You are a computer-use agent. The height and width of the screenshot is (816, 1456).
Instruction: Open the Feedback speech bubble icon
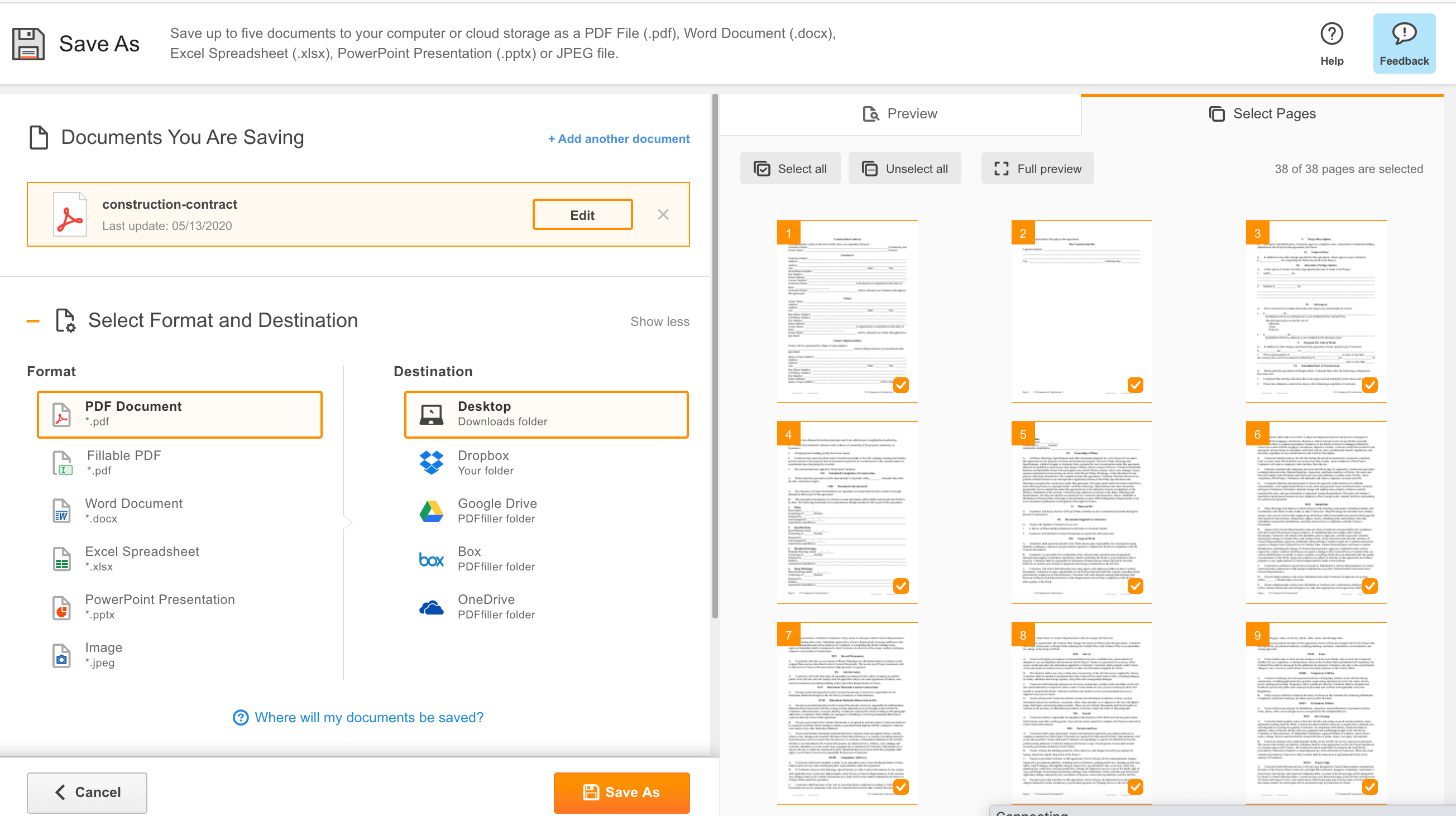(x=1404, y=34)
